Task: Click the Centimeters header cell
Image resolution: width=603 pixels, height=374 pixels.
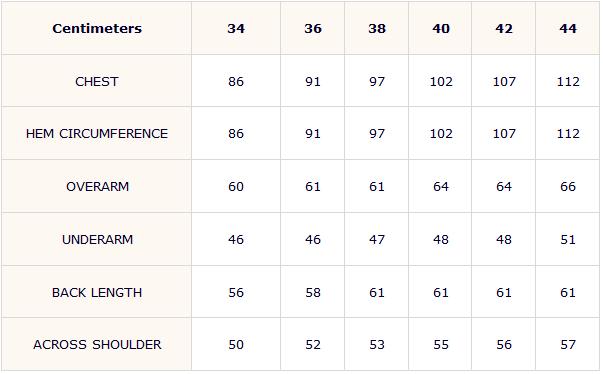Action: pos(97,28)
